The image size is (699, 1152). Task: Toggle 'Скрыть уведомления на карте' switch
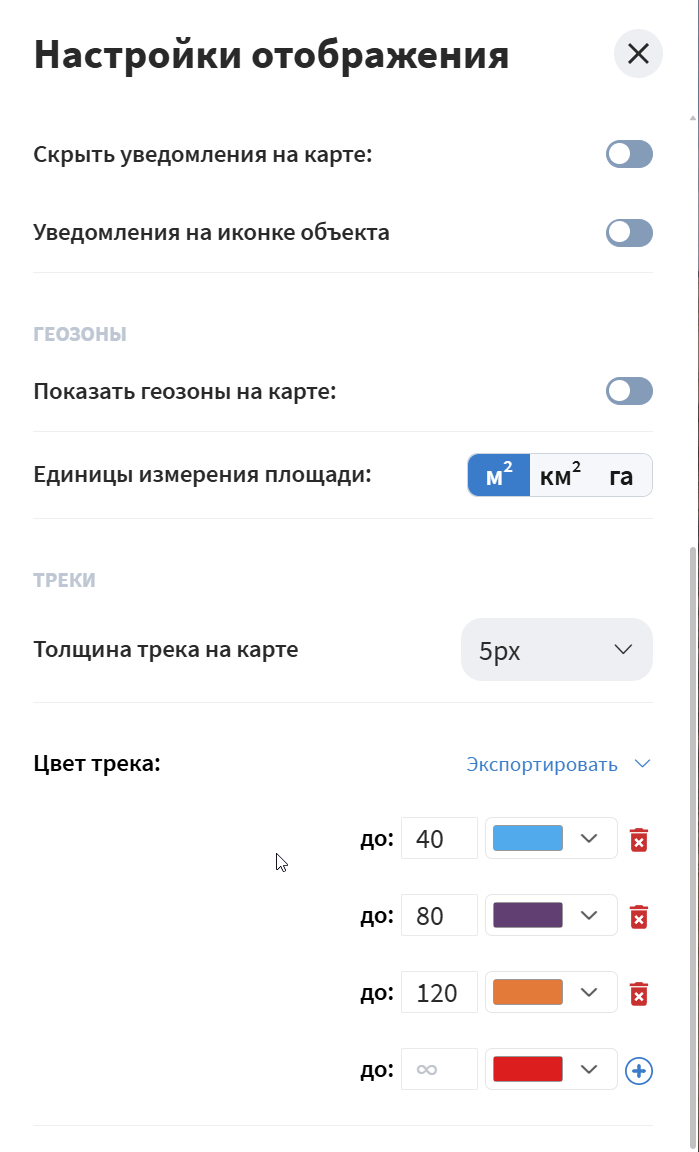pos(629,154)
